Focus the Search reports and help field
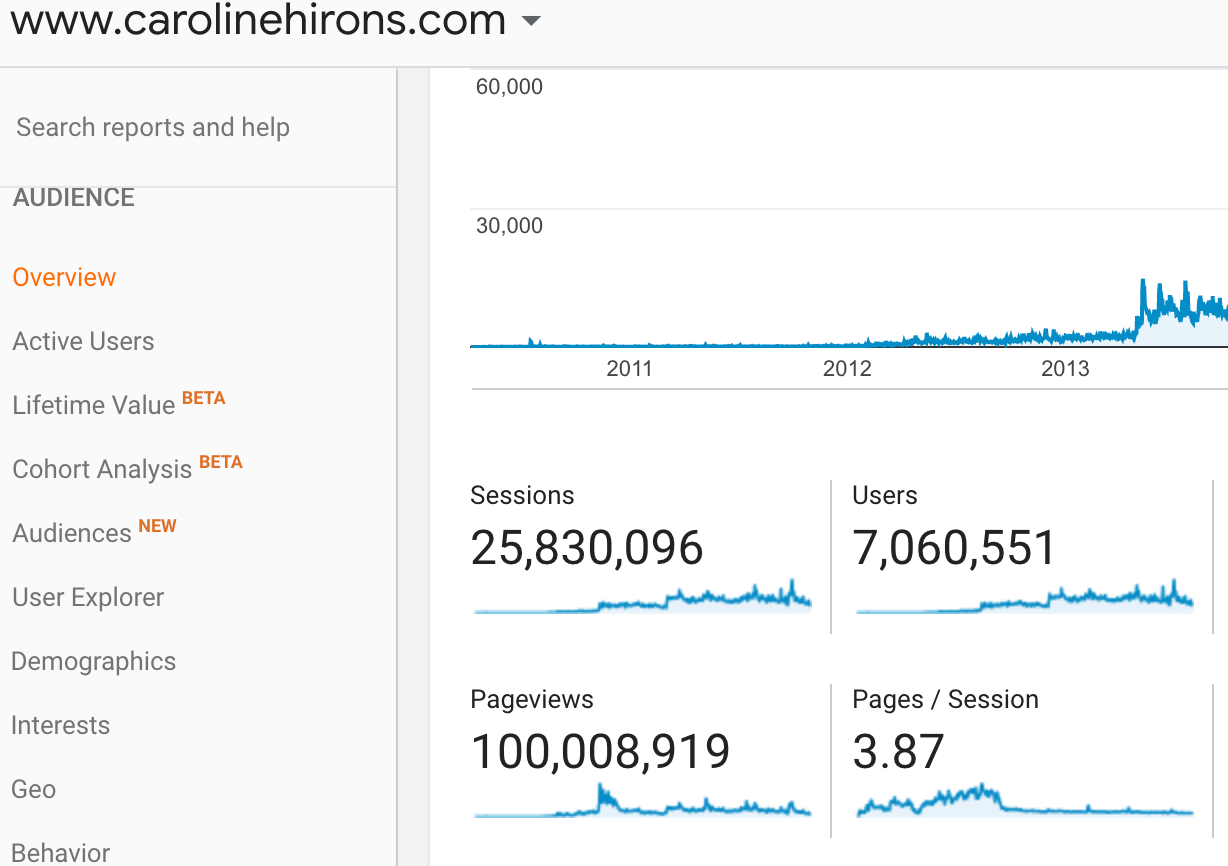 coord(198,127)
